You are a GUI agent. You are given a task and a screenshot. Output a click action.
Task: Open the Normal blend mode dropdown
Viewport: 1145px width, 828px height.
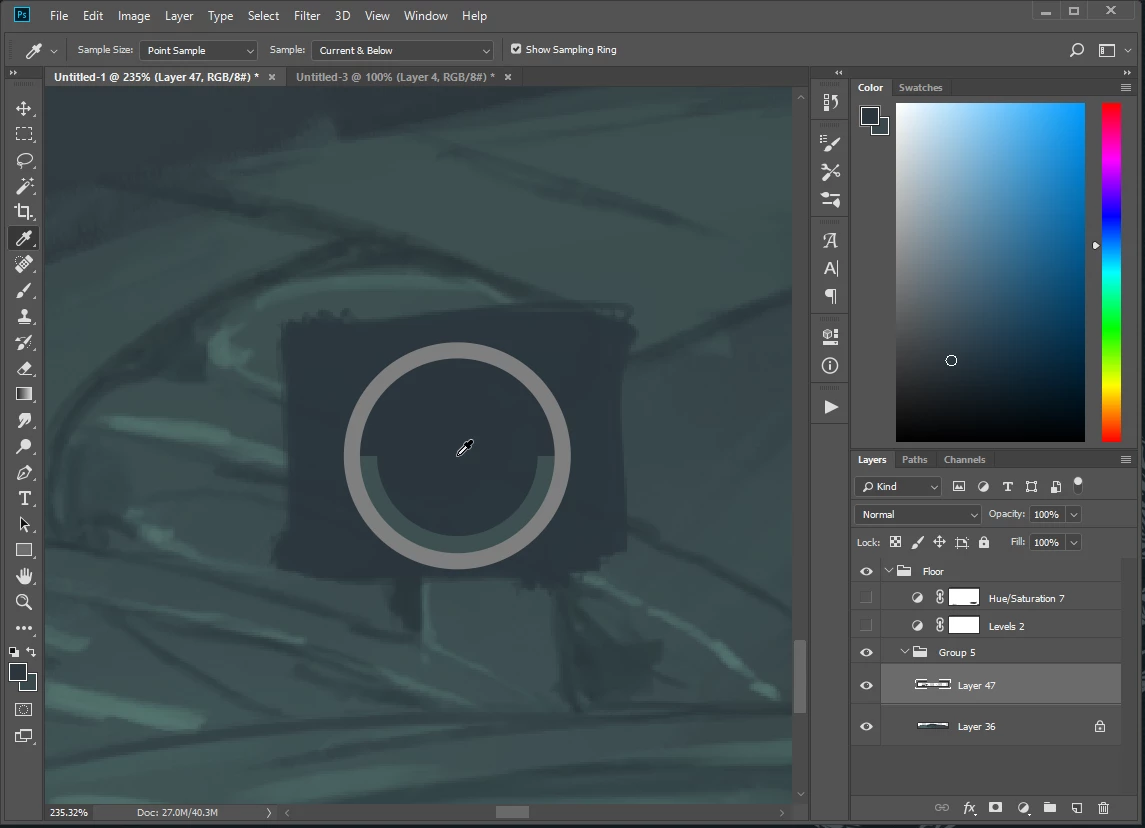click(917, 514)
